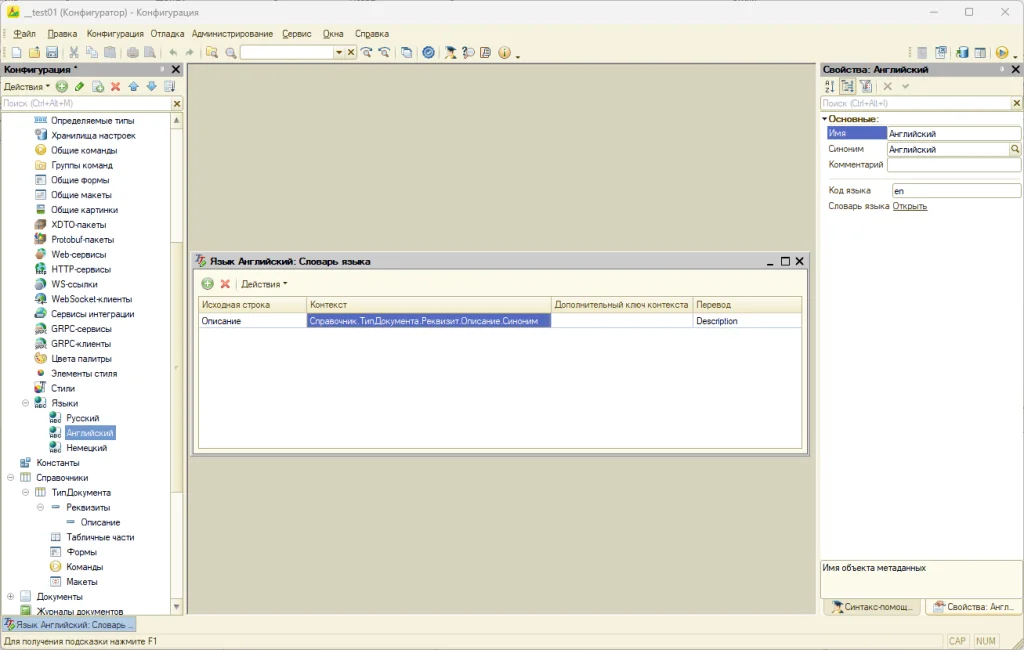This screenshot has height=650, width=1024.
Task: Open Действия dropdown in dictionary window
Action: click(x=264, y=284)
